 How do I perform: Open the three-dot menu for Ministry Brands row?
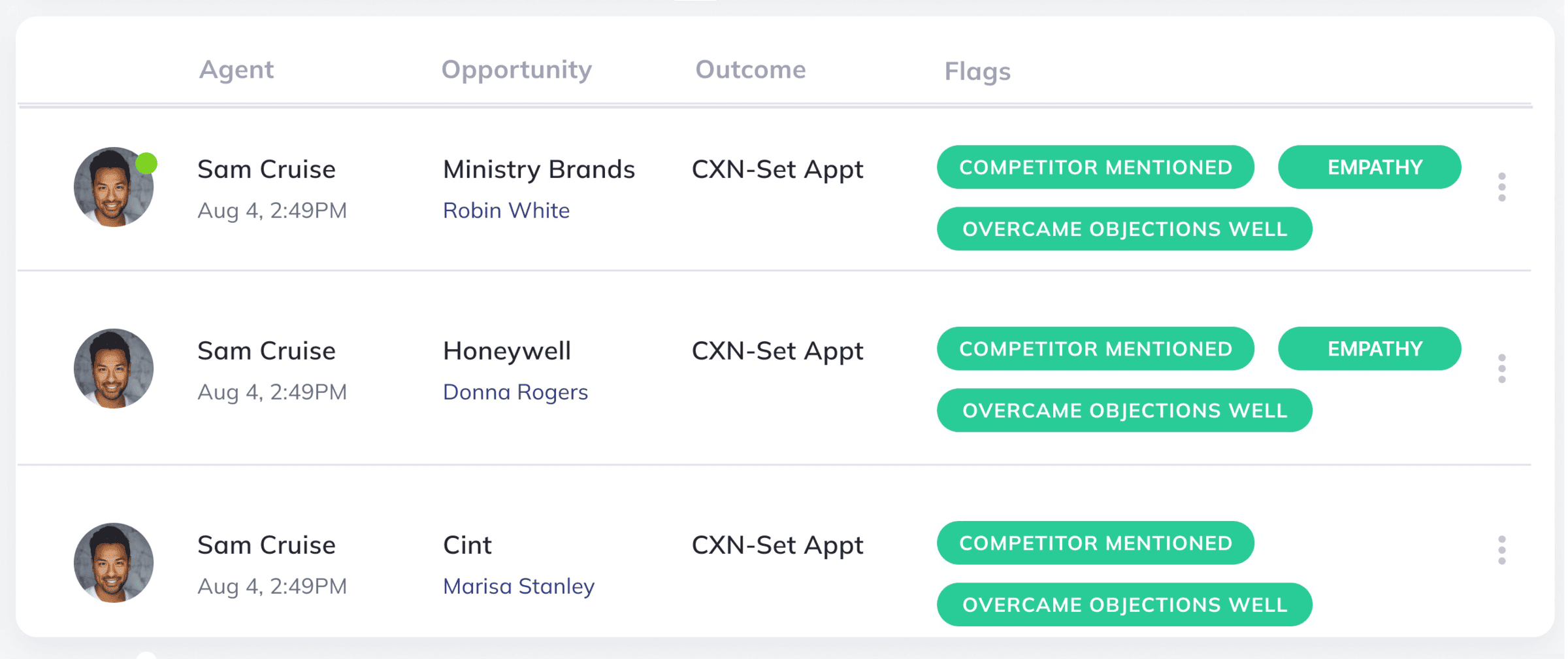pyautogui.click(x=1501, y=187)
